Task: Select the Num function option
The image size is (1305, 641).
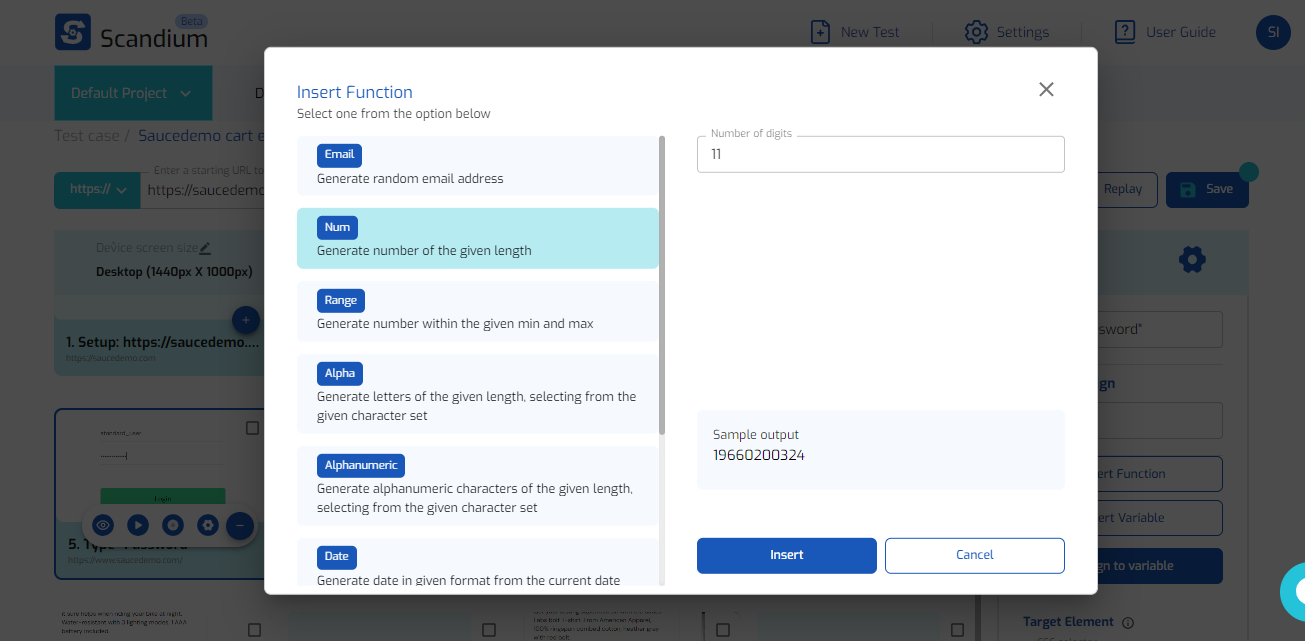Action: [x=477, y=238]
